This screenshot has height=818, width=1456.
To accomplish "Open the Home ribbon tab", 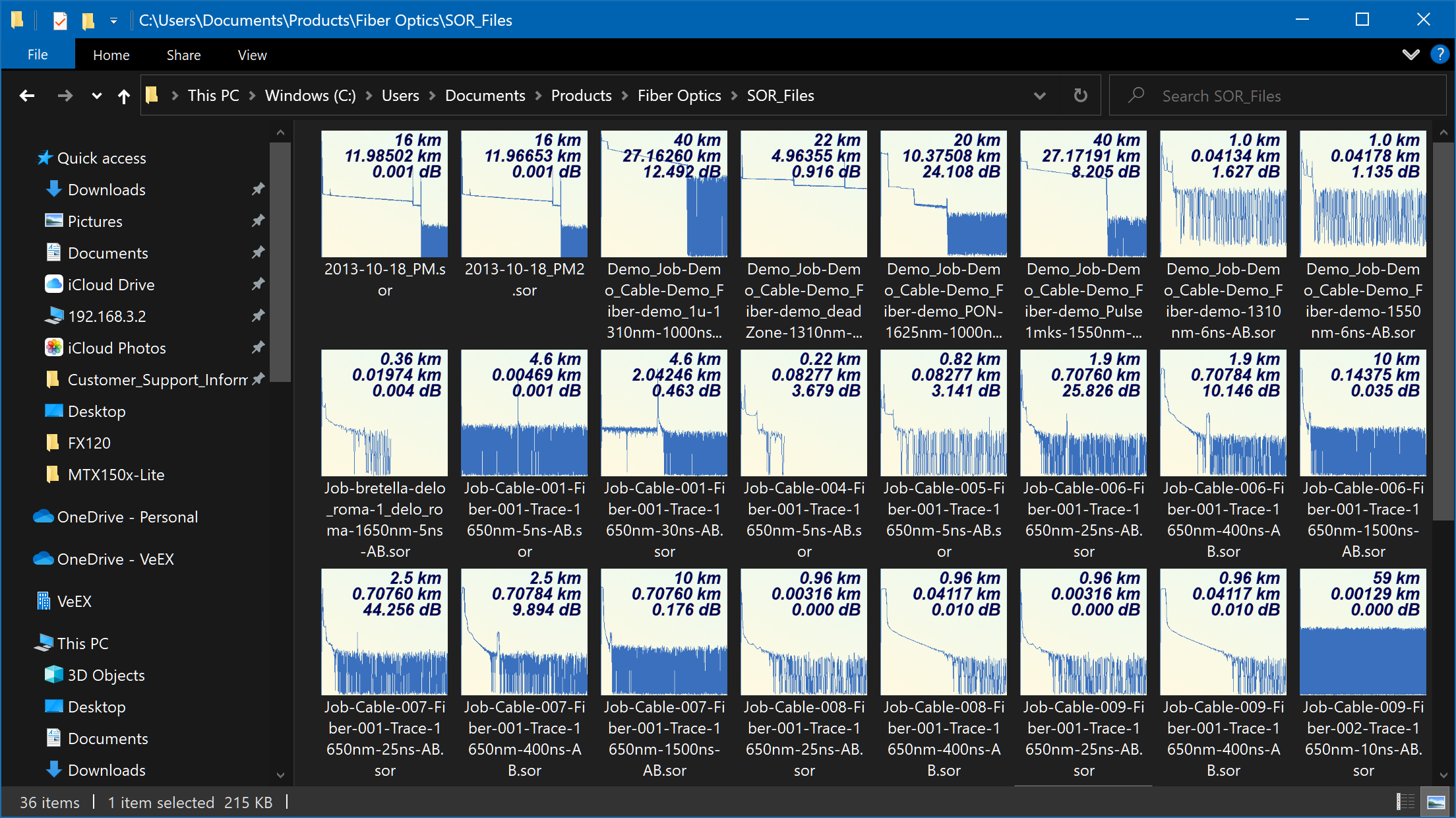I will [111, 55].
